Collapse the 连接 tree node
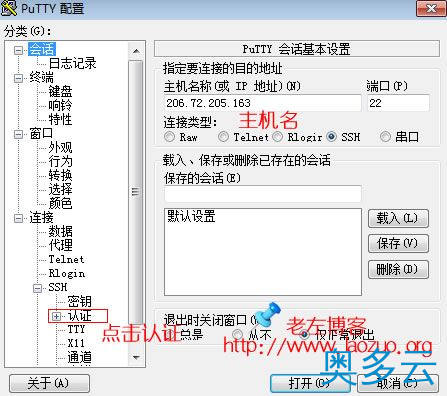 [19, 218]
